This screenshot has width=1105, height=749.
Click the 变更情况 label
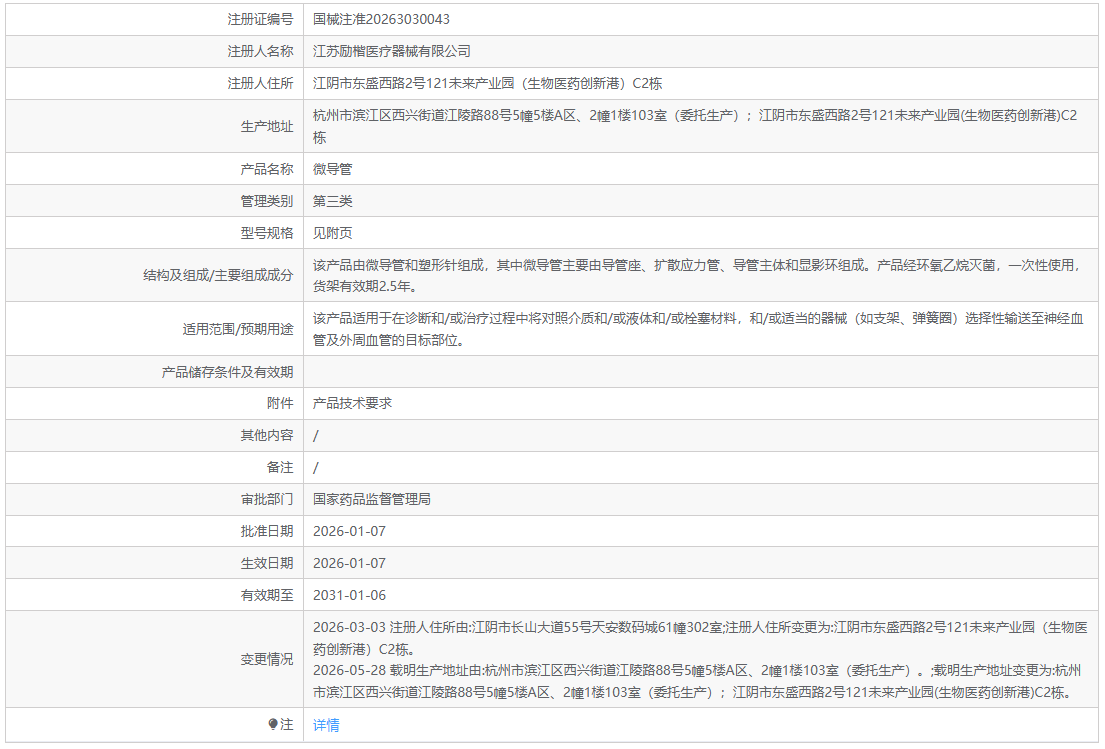coord(266,659)
